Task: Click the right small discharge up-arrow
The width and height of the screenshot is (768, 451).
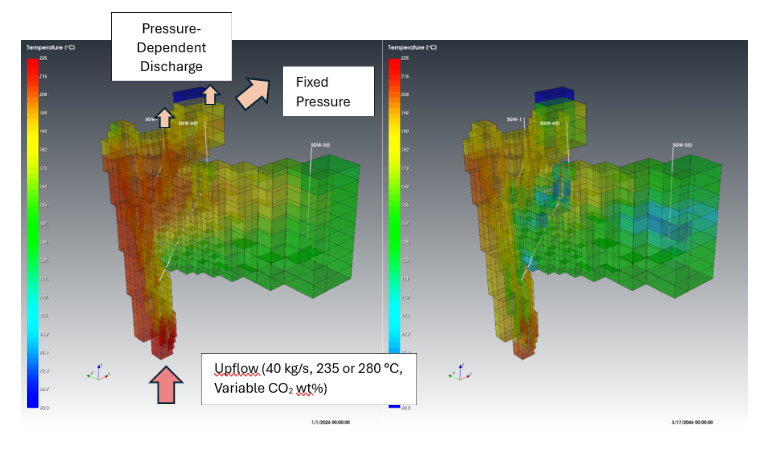Action: point(210,96)
